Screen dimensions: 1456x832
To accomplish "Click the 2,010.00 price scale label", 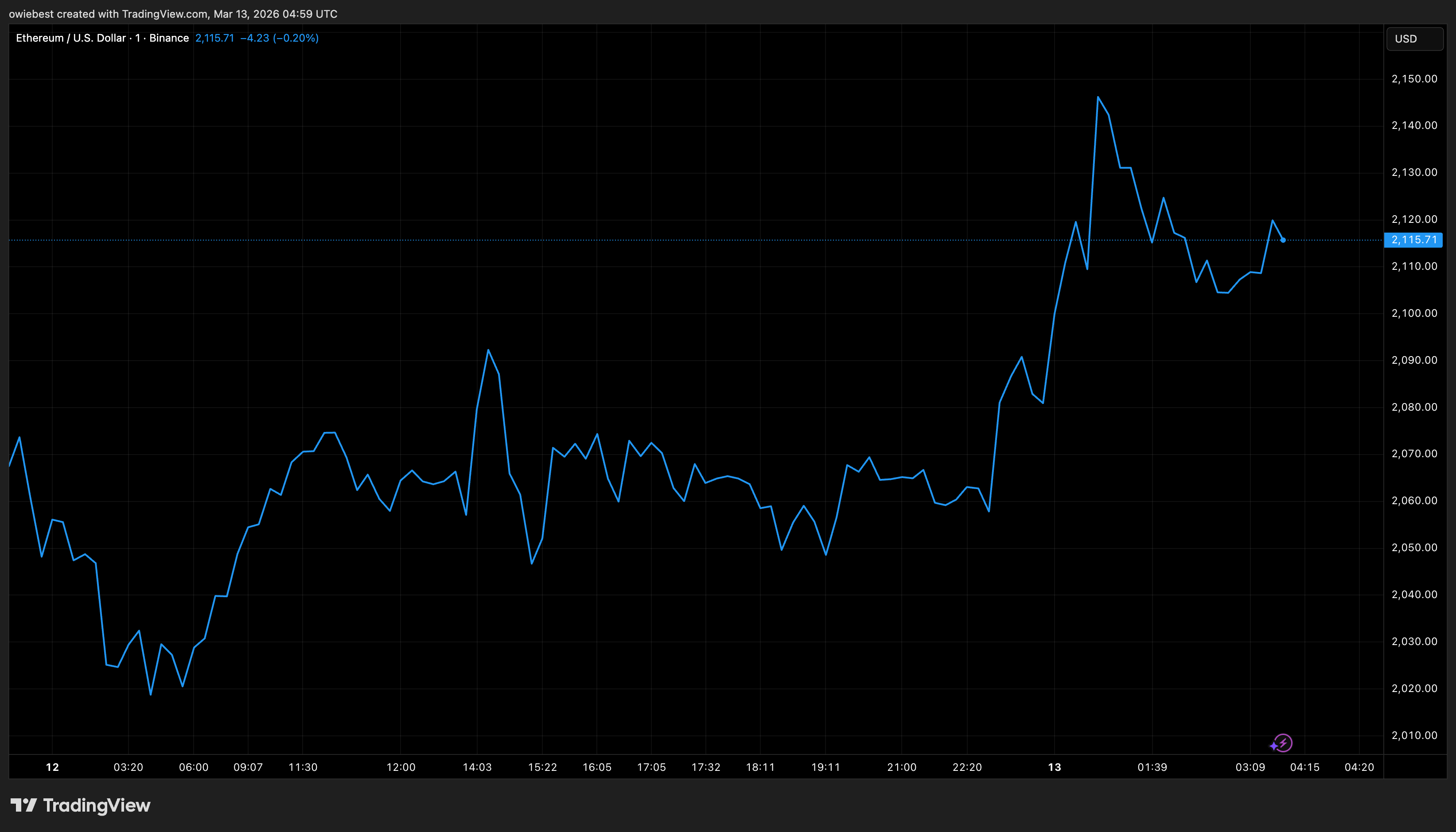I will tap(1414, 735).
